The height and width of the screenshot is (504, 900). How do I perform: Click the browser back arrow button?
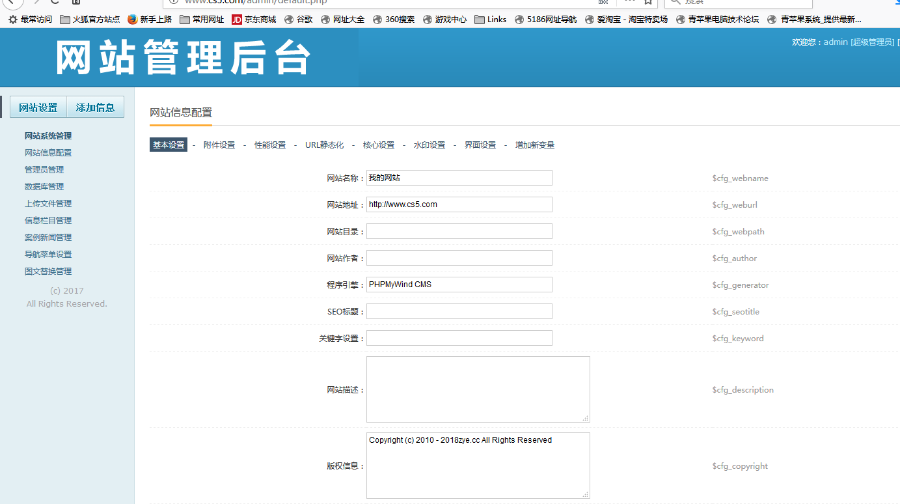tap(10, 3)
